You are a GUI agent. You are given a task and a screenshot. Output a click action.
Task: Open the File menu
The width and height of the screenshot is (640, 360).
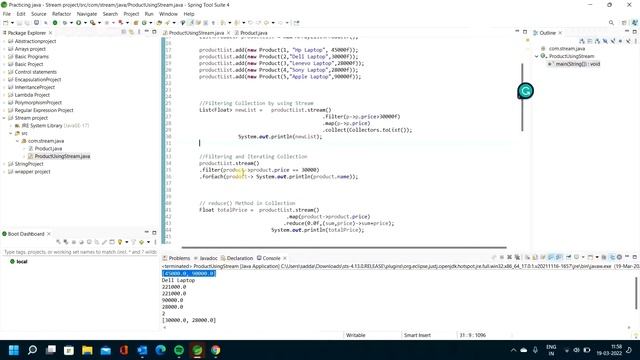coord(7,14)
